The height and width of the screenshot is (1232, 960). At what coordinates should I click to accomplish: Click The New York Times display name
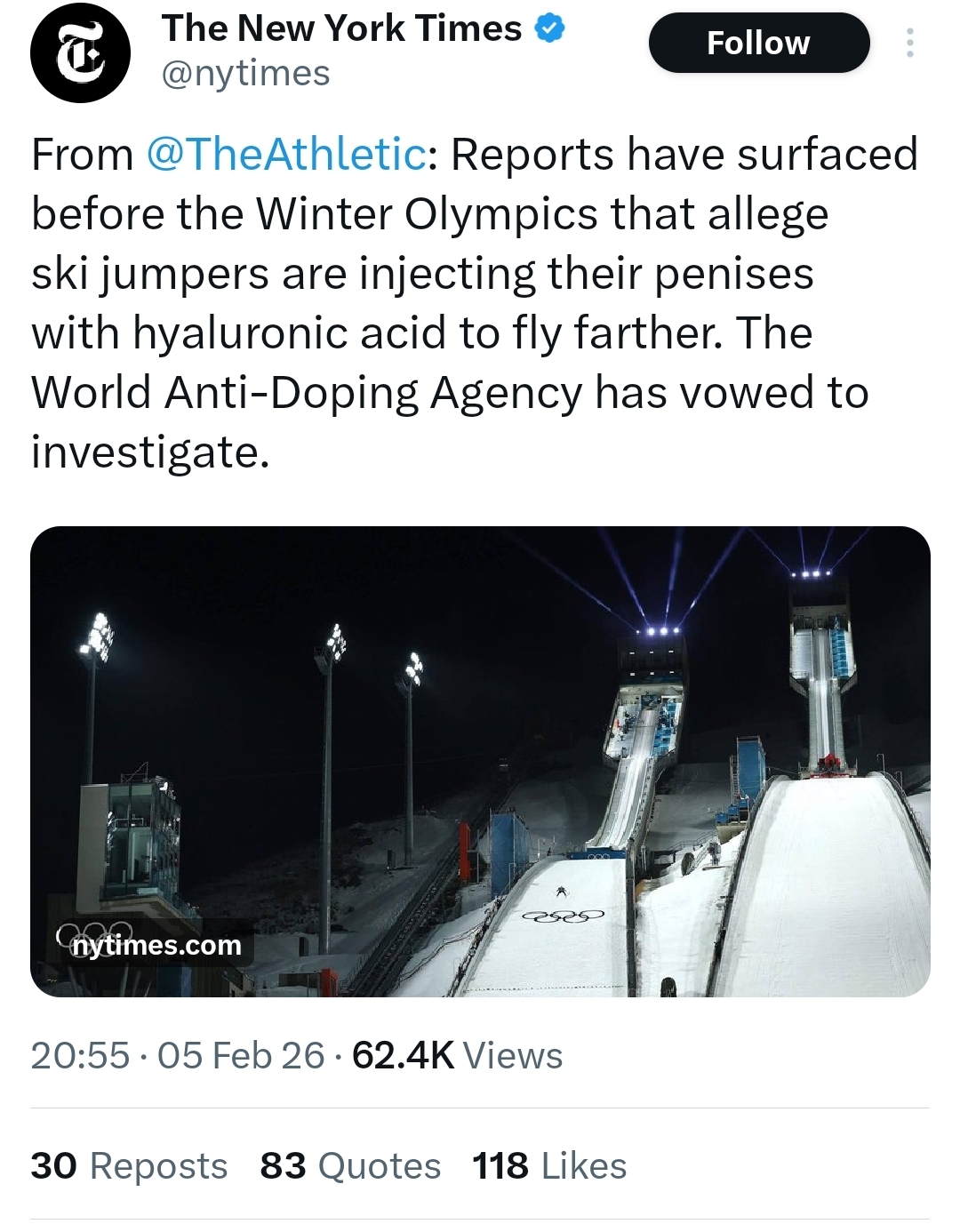[341, 29]
